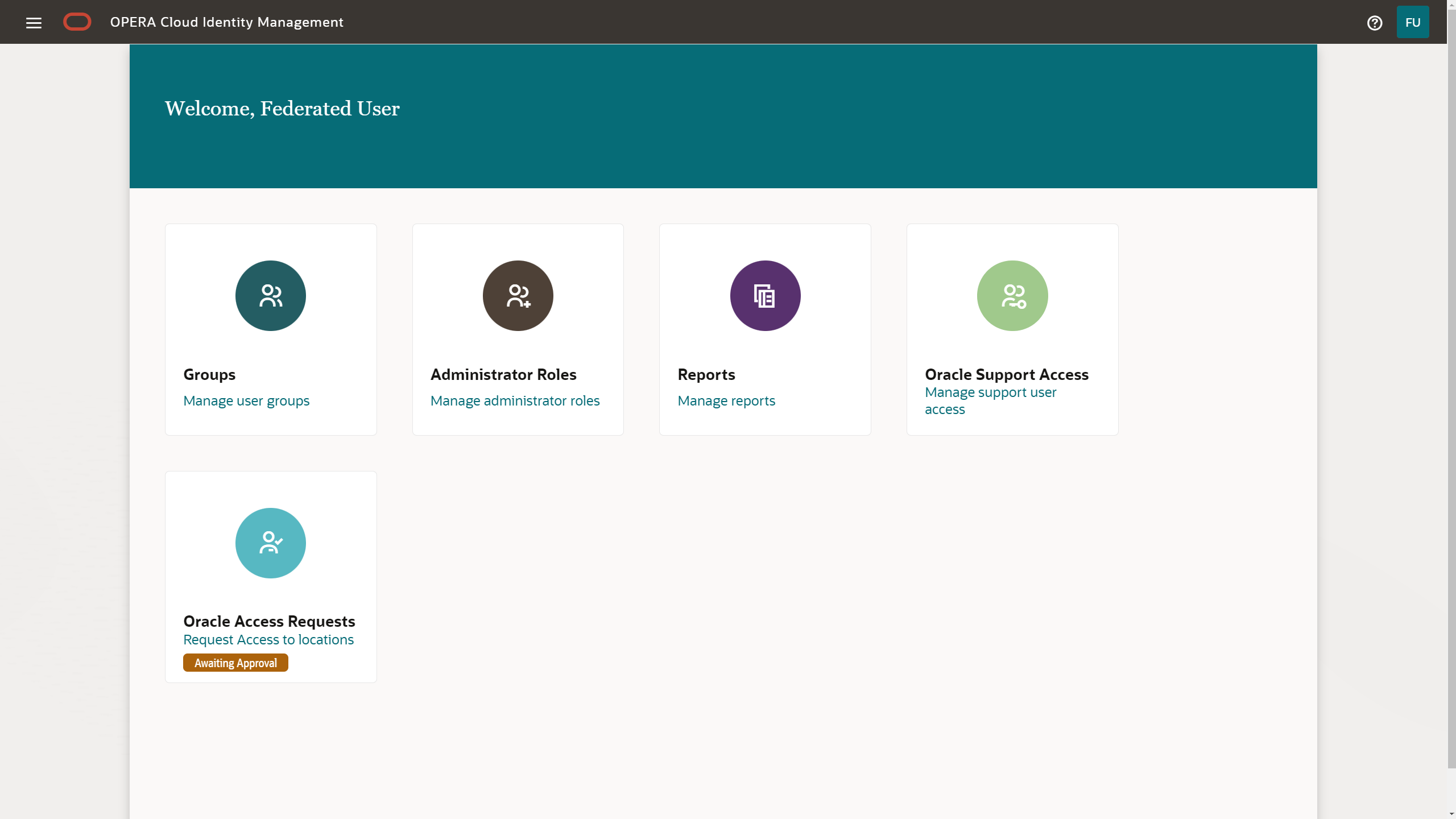Image resolution: width=1456 pixels, height=819 pixels.
Task: Open the FU user profile menu
Action: [1413, 22]
